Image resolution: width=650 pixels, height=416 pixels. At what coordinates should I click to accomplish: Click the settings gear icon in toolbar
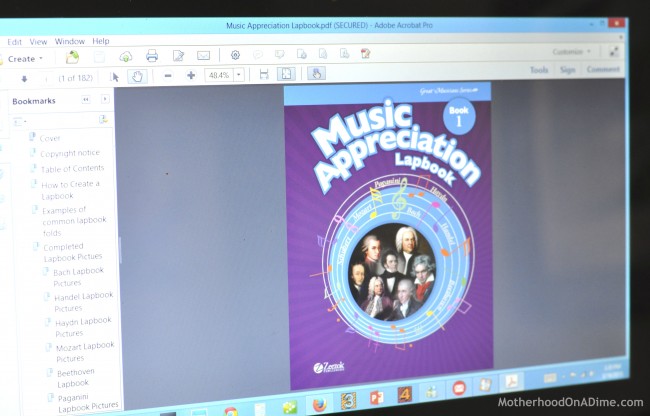[x=235, y=55]
